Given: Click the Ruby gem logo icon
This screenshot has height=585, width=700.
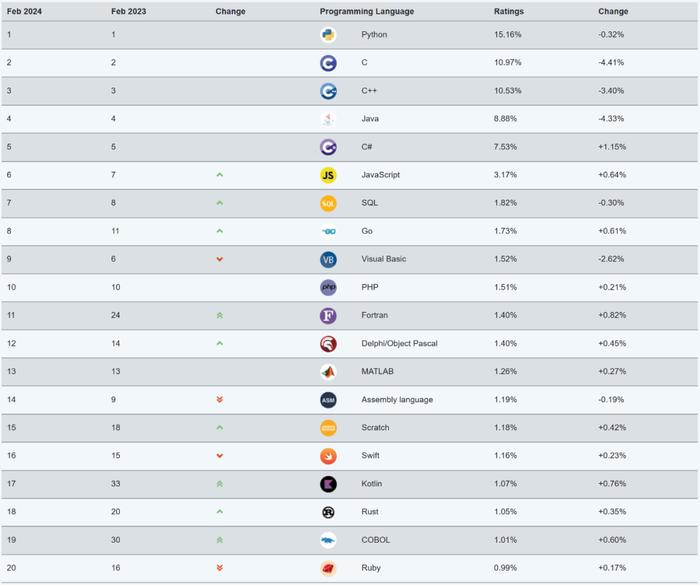Looking at the screenshot, I should click(328, 568).
